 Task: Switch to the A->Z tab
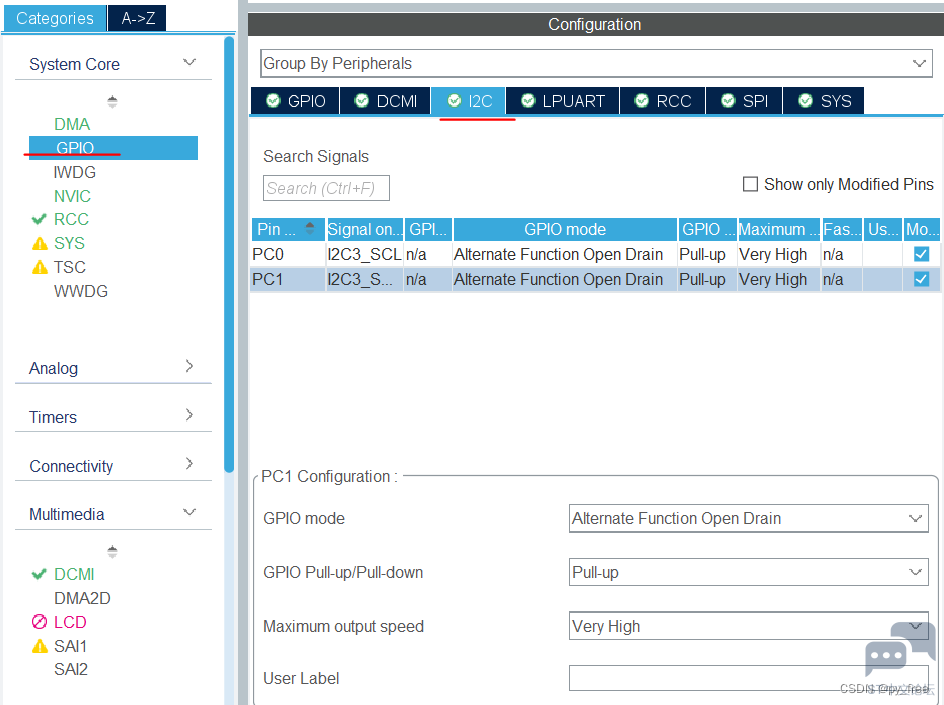pyautogui.click(x=138, y=18)
